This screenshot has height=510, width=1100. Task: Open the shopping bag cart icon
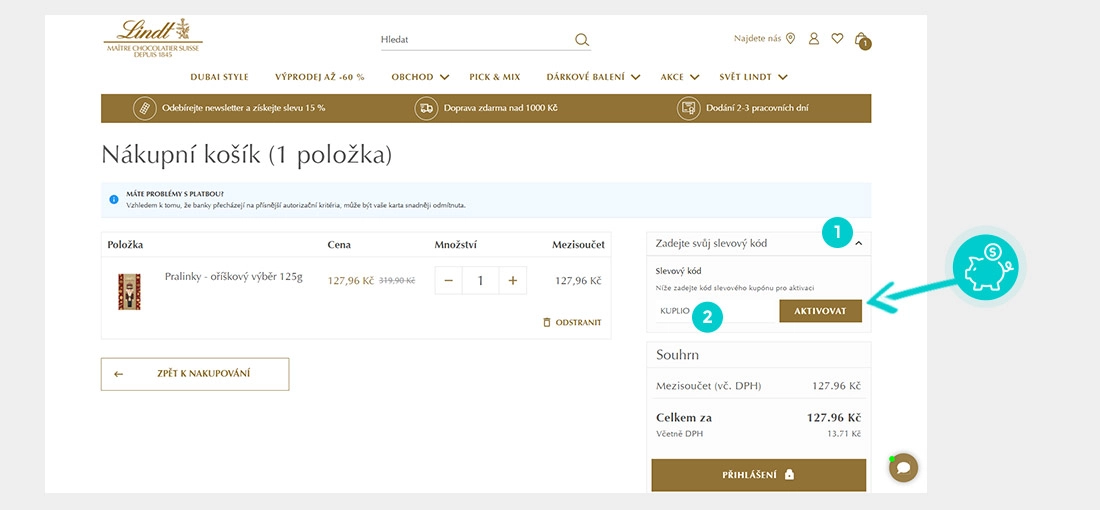(x=861, y=40)
